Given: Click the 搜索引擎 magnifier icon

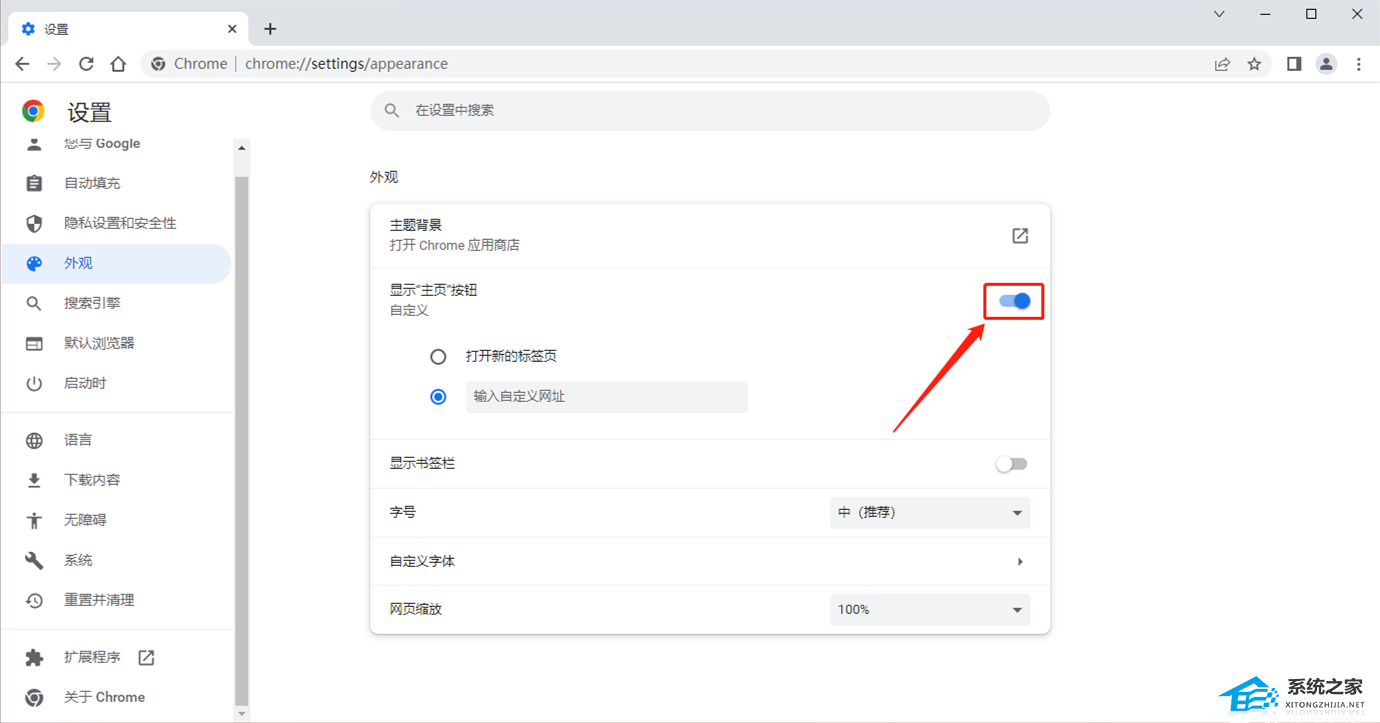Looking at the screenshot, I should coord(34,303).
